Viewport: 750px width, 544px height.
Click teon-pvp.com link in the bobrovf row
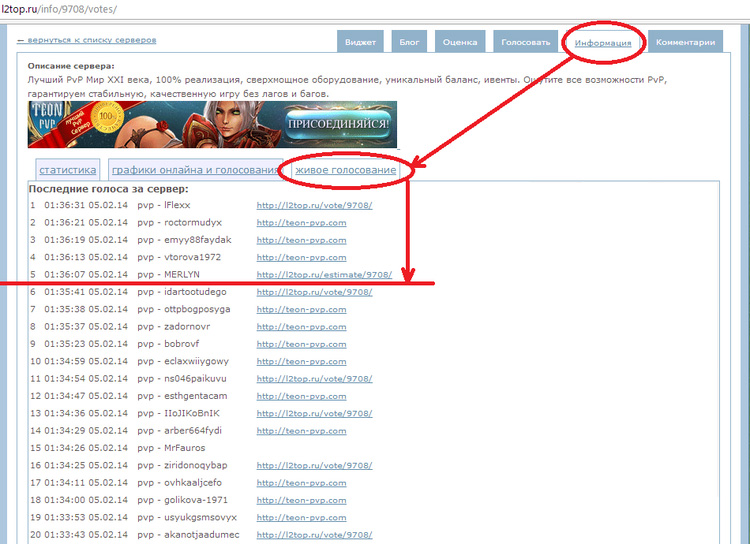coord(301,344)
